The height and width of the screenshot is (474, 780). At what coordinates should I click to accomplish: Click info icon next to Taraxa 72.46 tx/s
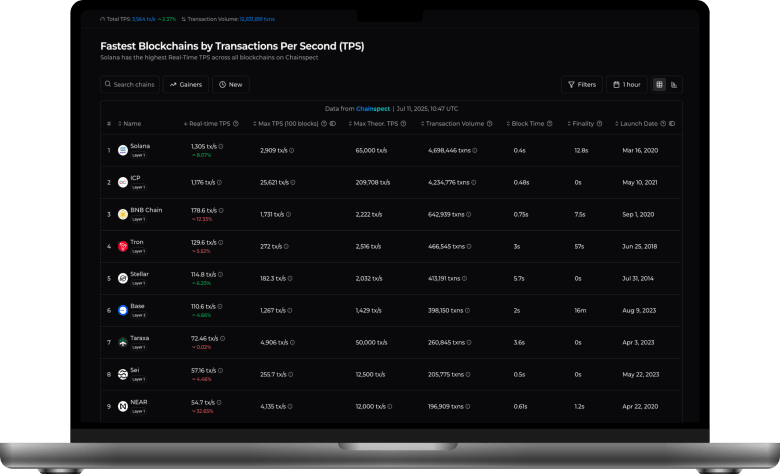click(x=222, y=339)
